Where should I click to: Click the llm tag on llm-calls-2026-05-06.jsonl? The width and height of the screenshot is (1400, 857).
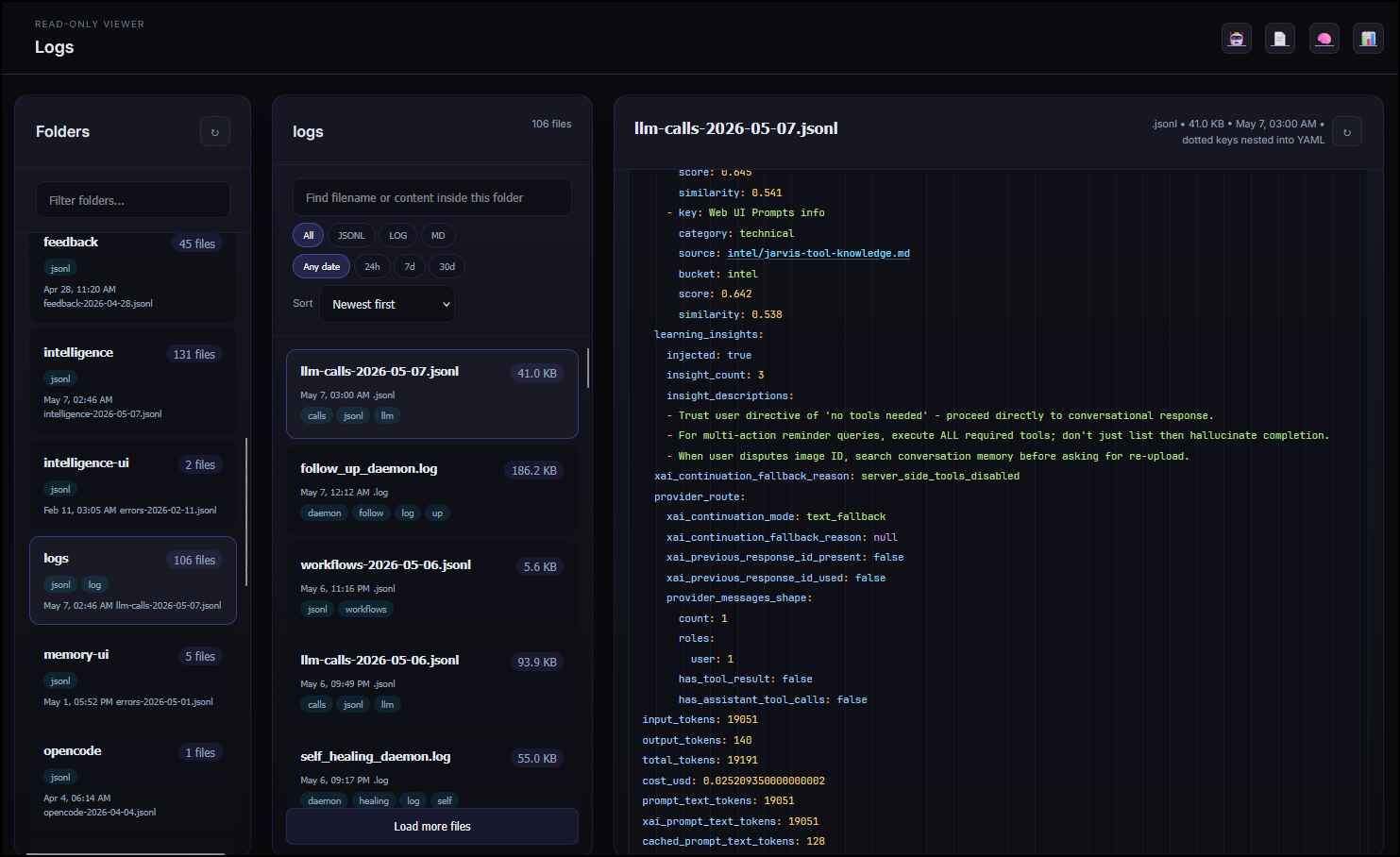387,704
